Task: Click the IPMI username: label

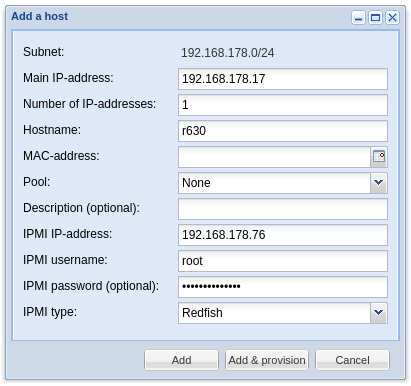Action: (65, 260)
